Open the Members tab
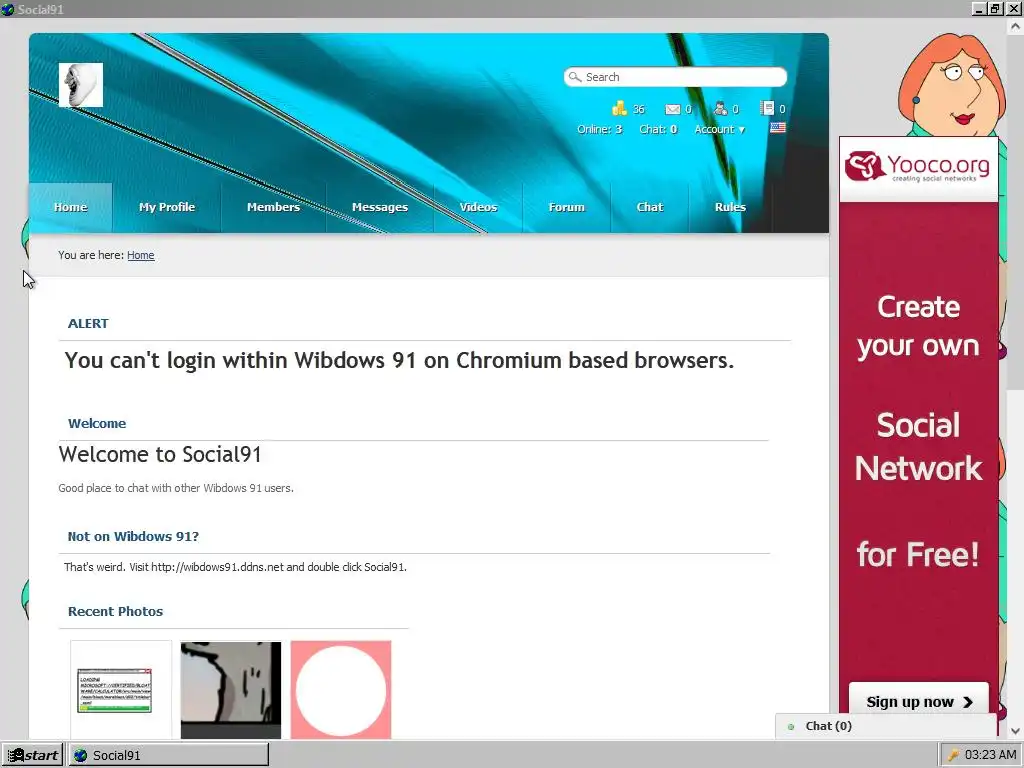This screenshot has height=768, width=1024. pos(273,207)
